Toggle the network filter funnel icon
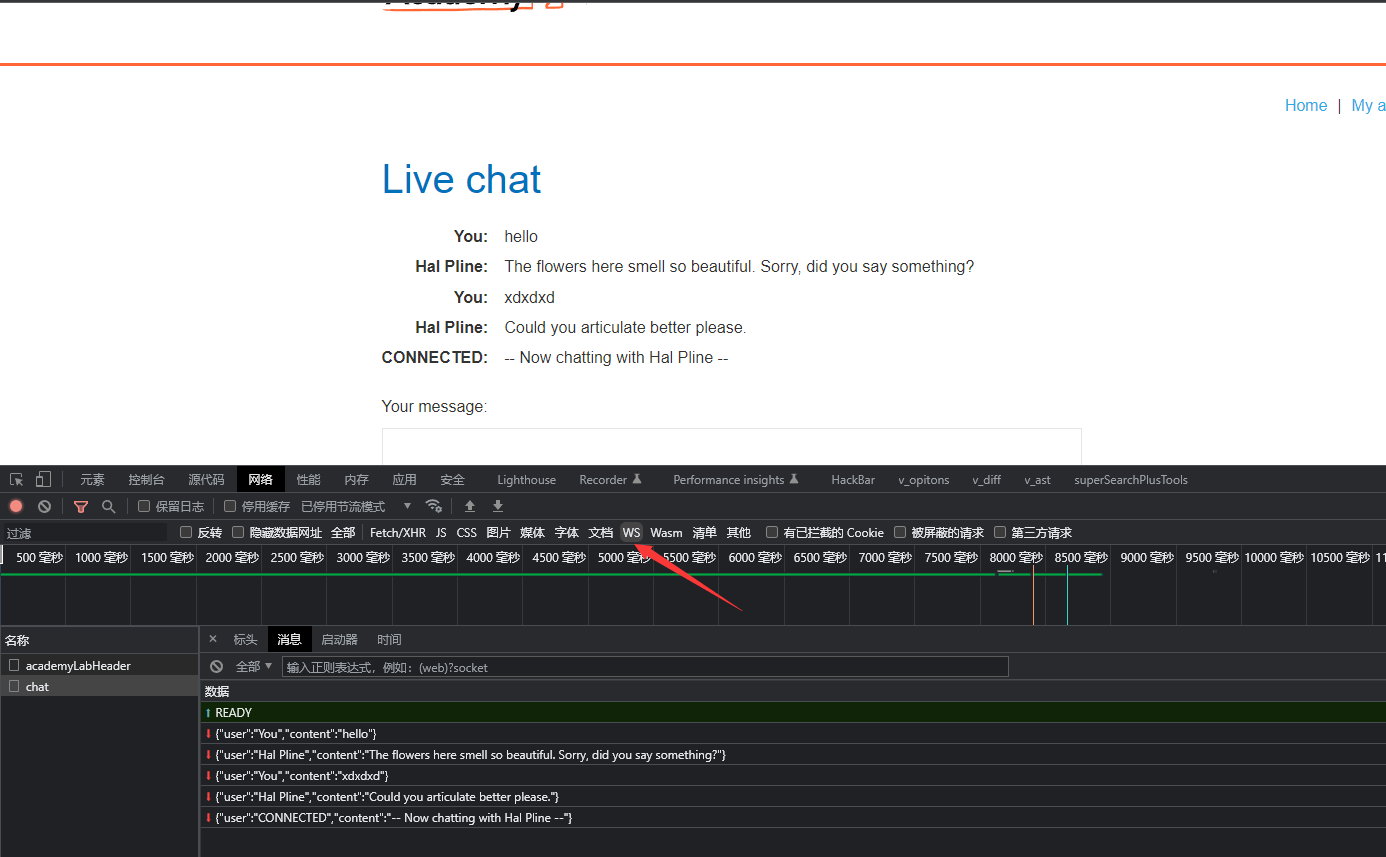 click(81, 507)
